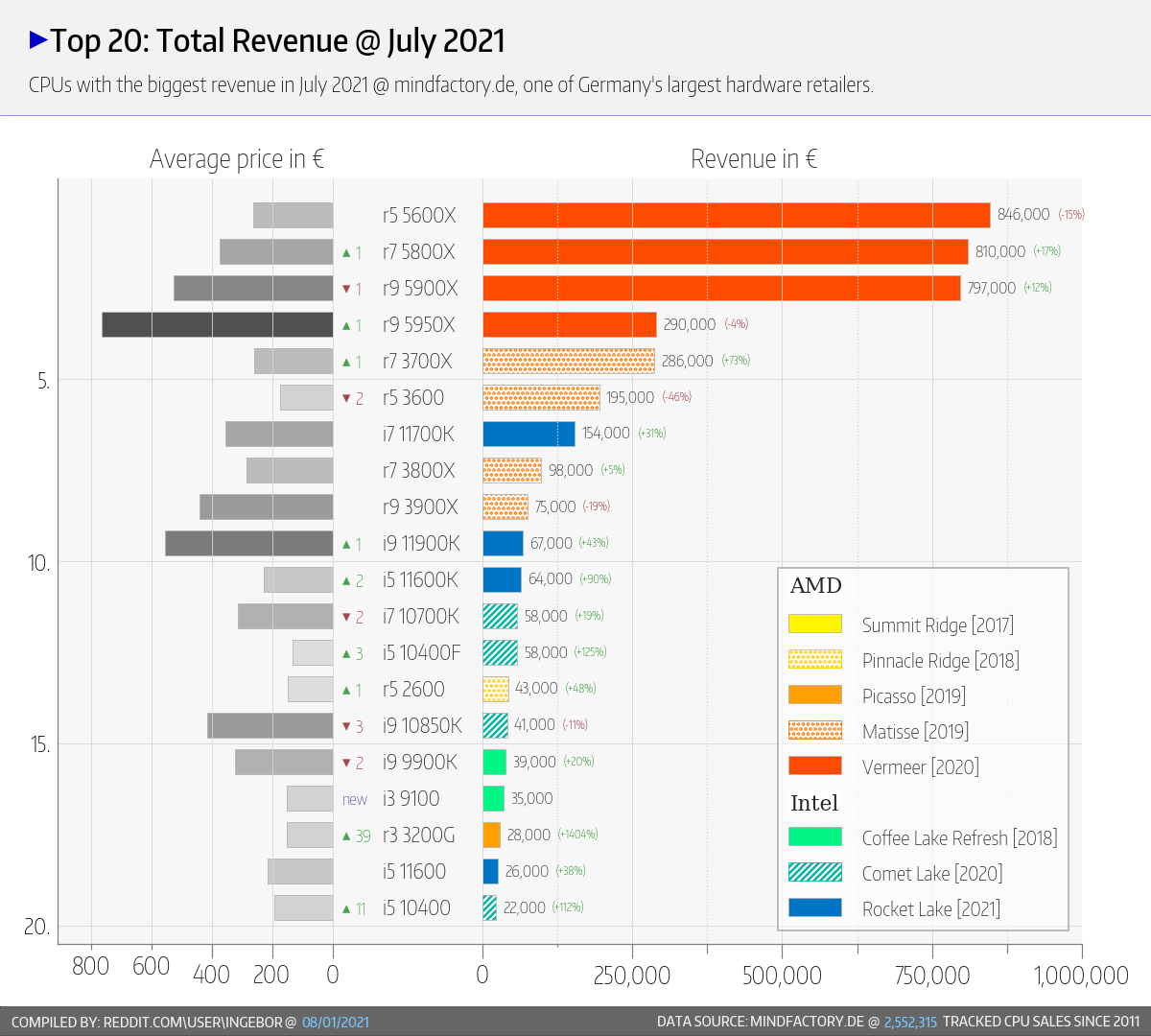Image resolution: width=1151 pixels, height=1036 pixels.
Task: Click the red down arrow beside r9 5900X
Action: [x=347, y=289]
